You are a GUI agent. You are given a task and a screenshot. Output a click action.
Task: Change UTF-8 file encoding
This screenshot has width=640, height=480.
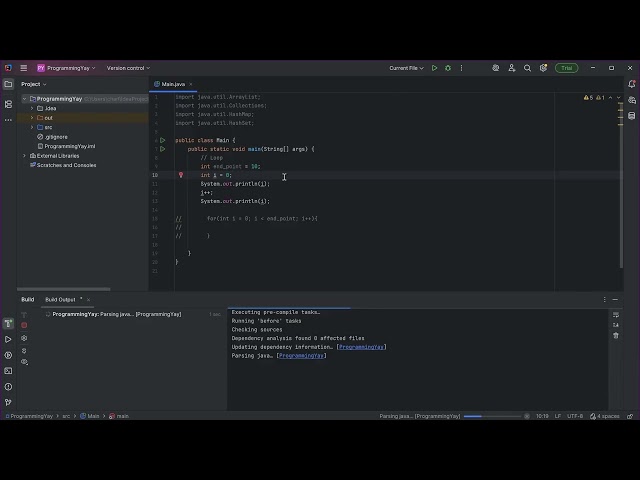tap(575, 416)
